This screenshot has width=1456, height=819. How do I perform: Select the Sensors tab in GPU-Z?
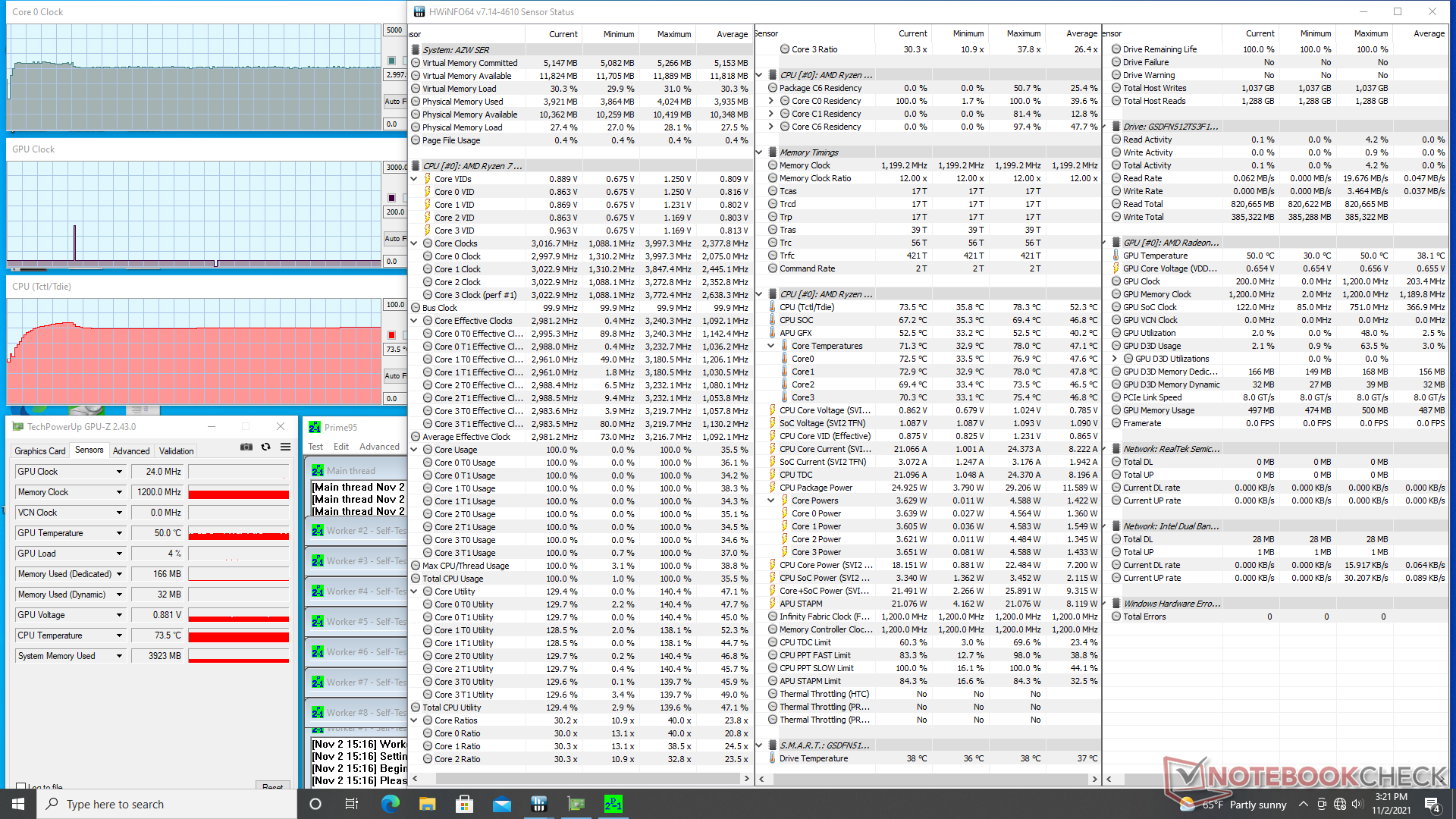(89, 450)
